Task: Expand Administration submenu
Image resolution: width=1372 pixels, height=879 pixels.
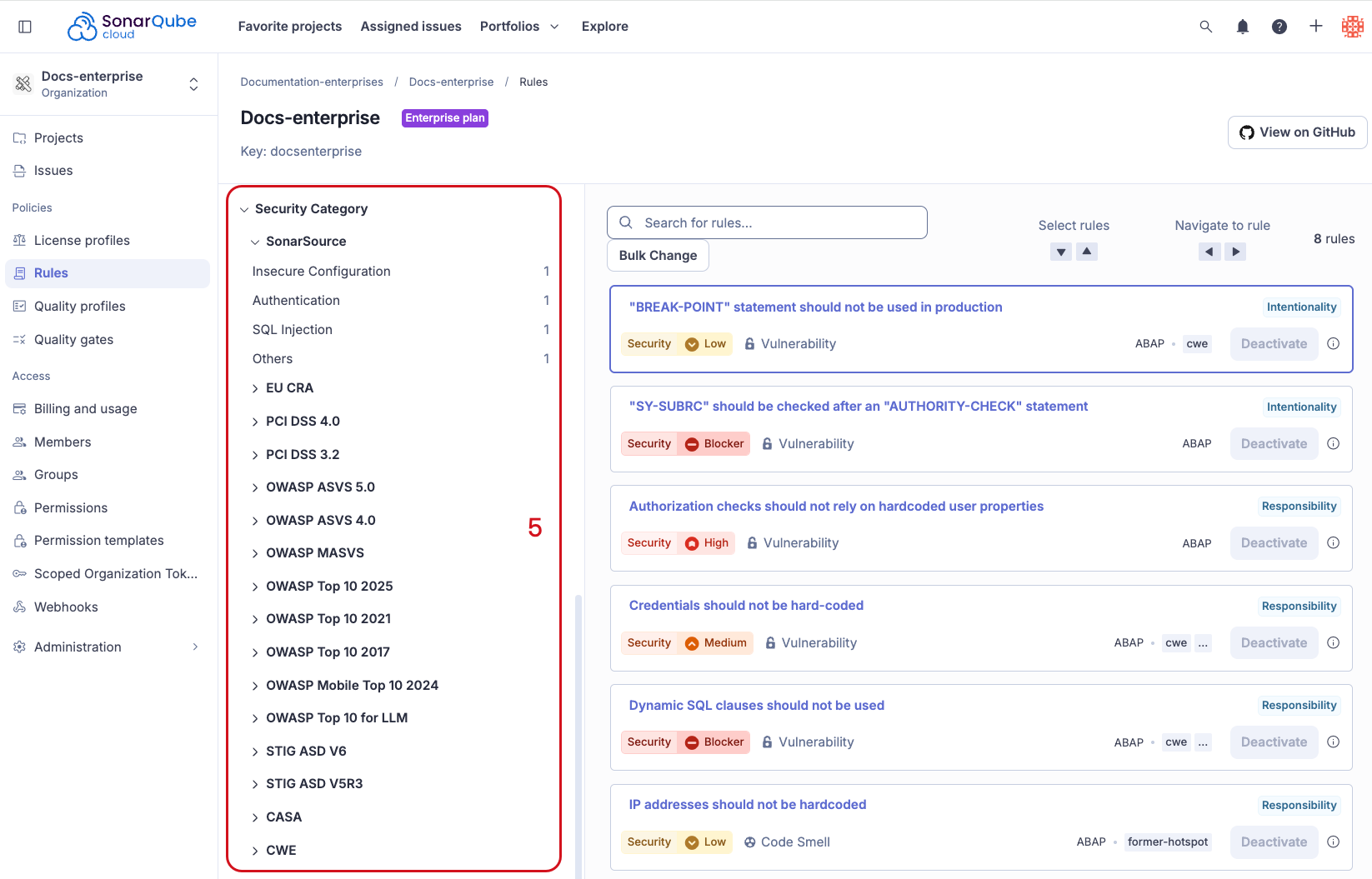Action: point(108,647)
